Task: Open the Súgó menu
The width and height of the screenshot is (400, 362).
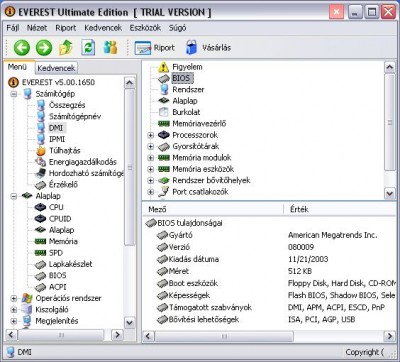Action: click(x=177, y=28)
